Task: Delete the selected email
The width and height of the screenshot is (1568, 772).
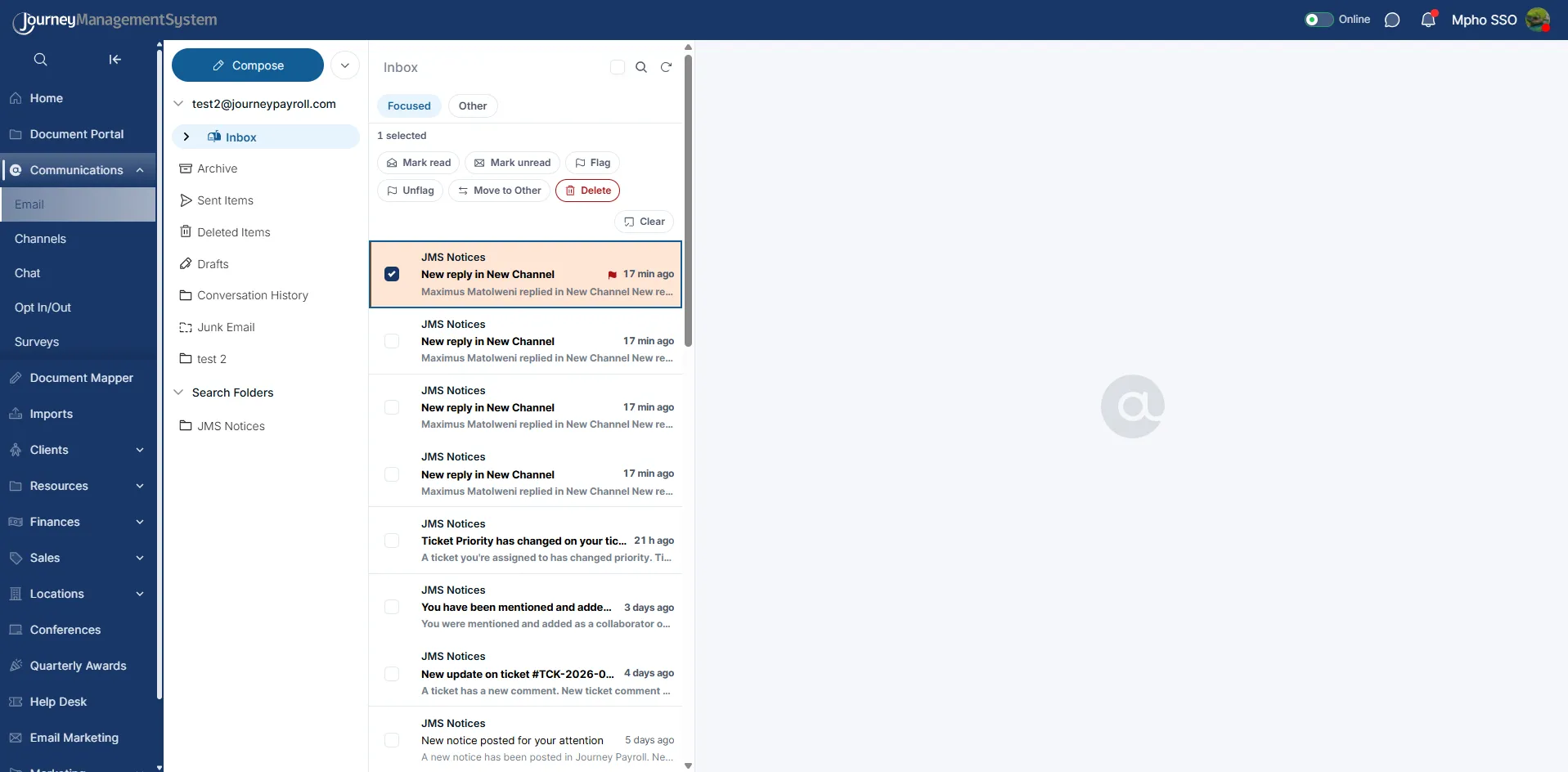Action: (x=587, y=191)
